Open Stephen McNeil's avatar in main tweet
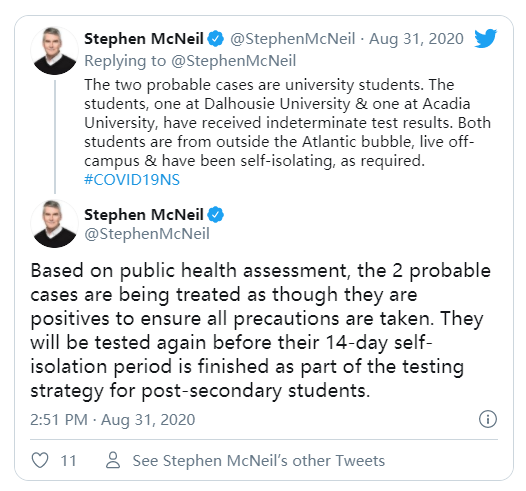 click(x=54, y=224)
